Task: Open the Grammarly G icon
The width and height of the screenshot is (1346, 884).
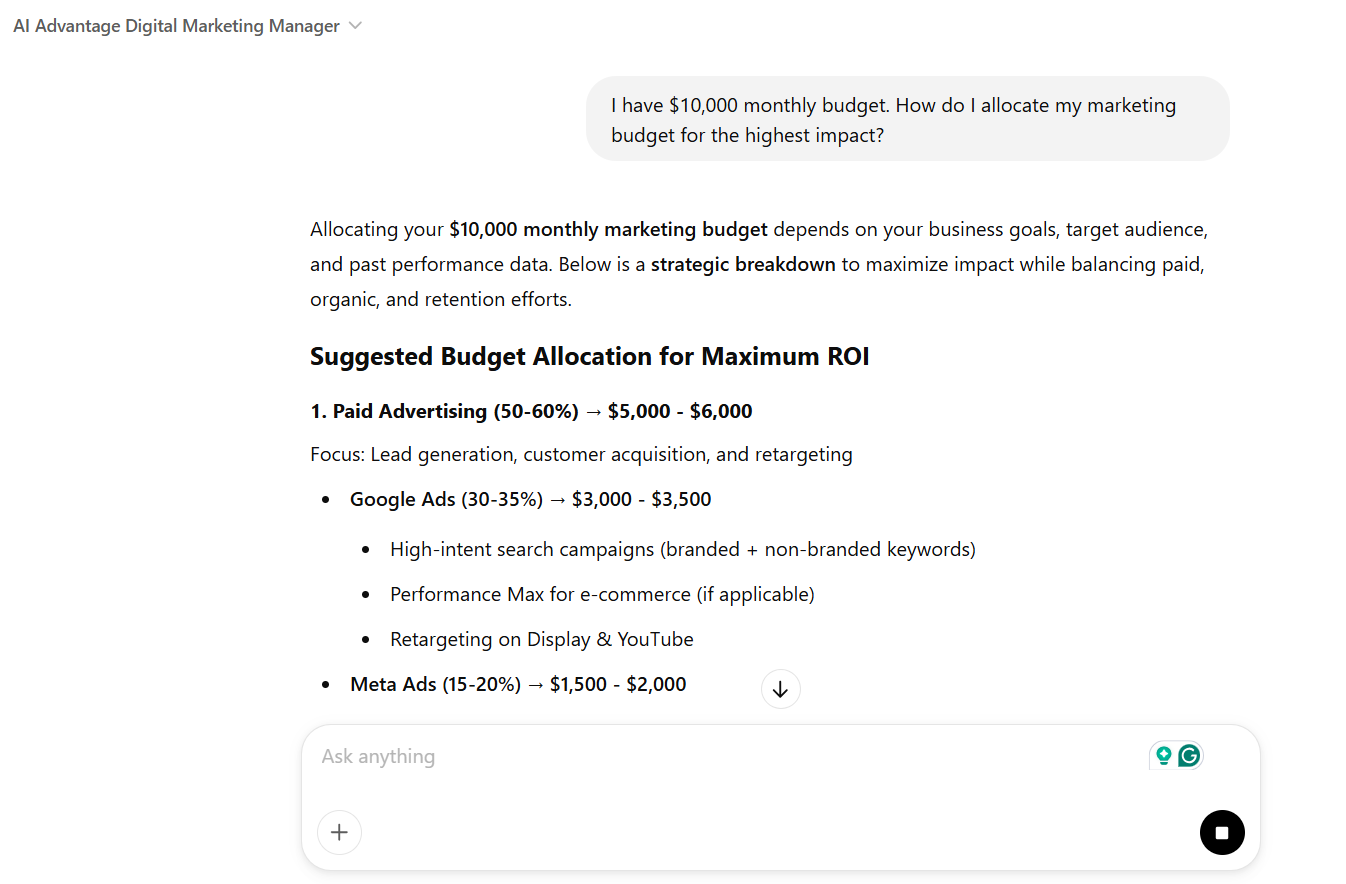Action: tap(1189, 756)
